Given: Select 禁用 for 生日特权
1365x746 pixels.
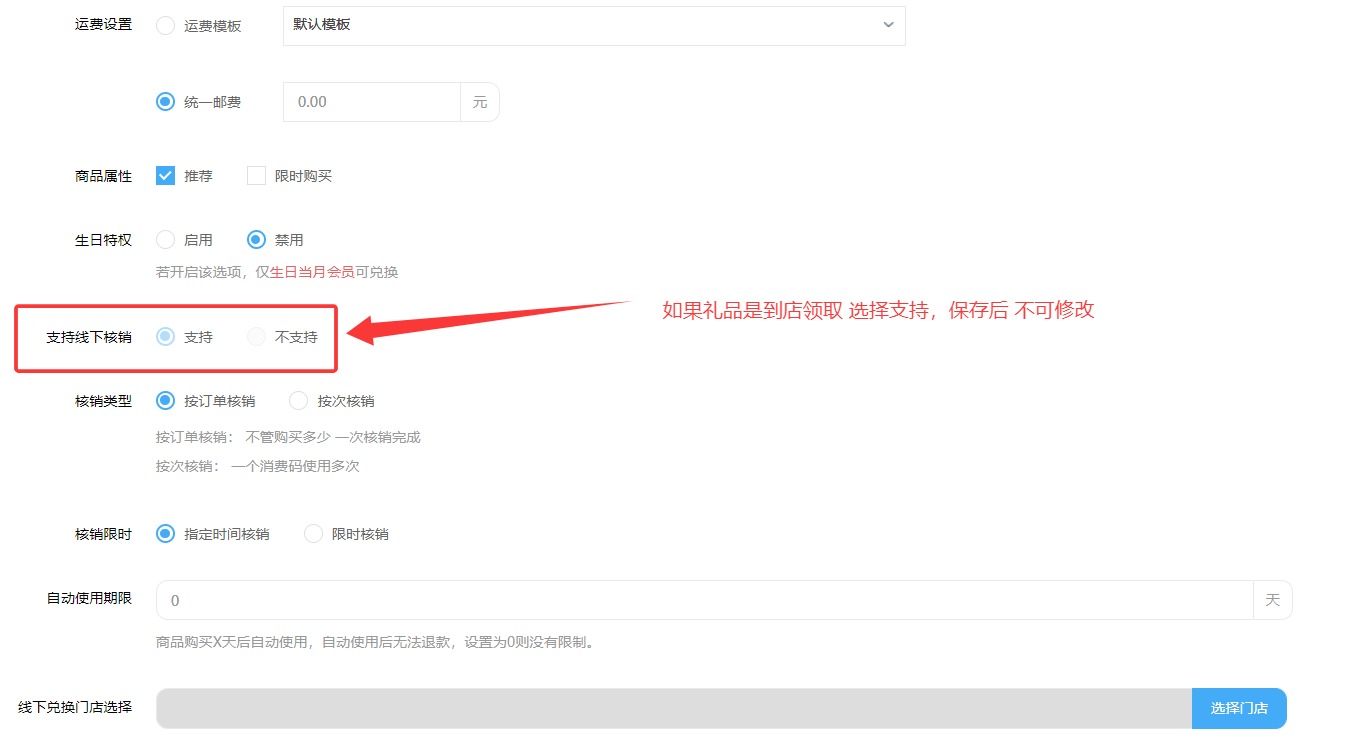Looking at the screenshot, I should coord(257,240).
